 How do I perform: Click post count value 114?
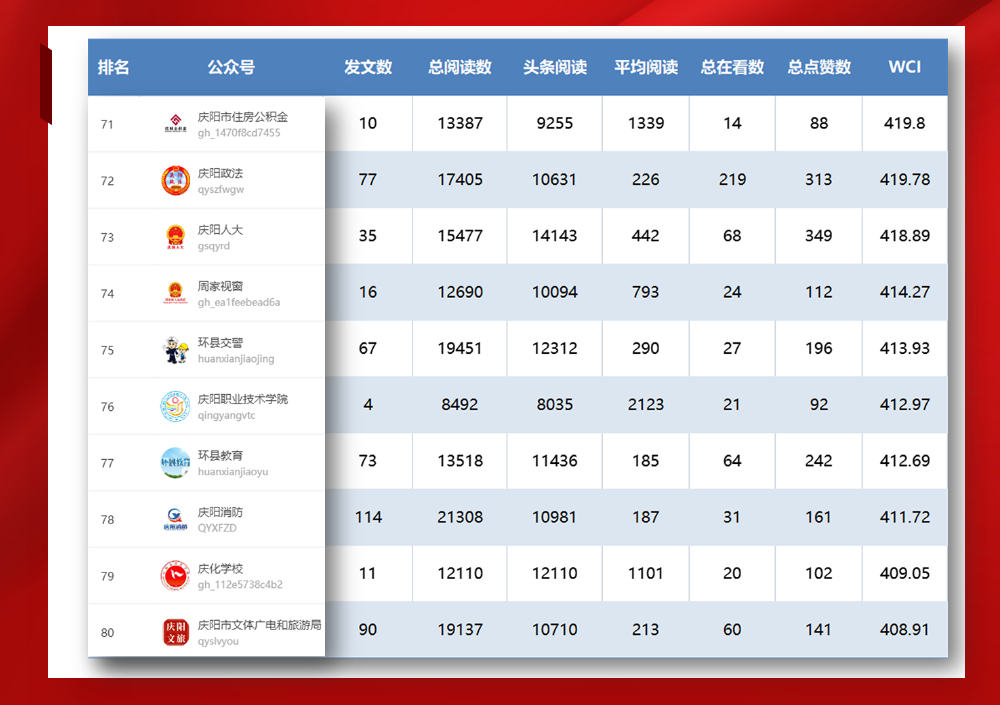pyautogui.click(x=368, y=517)
